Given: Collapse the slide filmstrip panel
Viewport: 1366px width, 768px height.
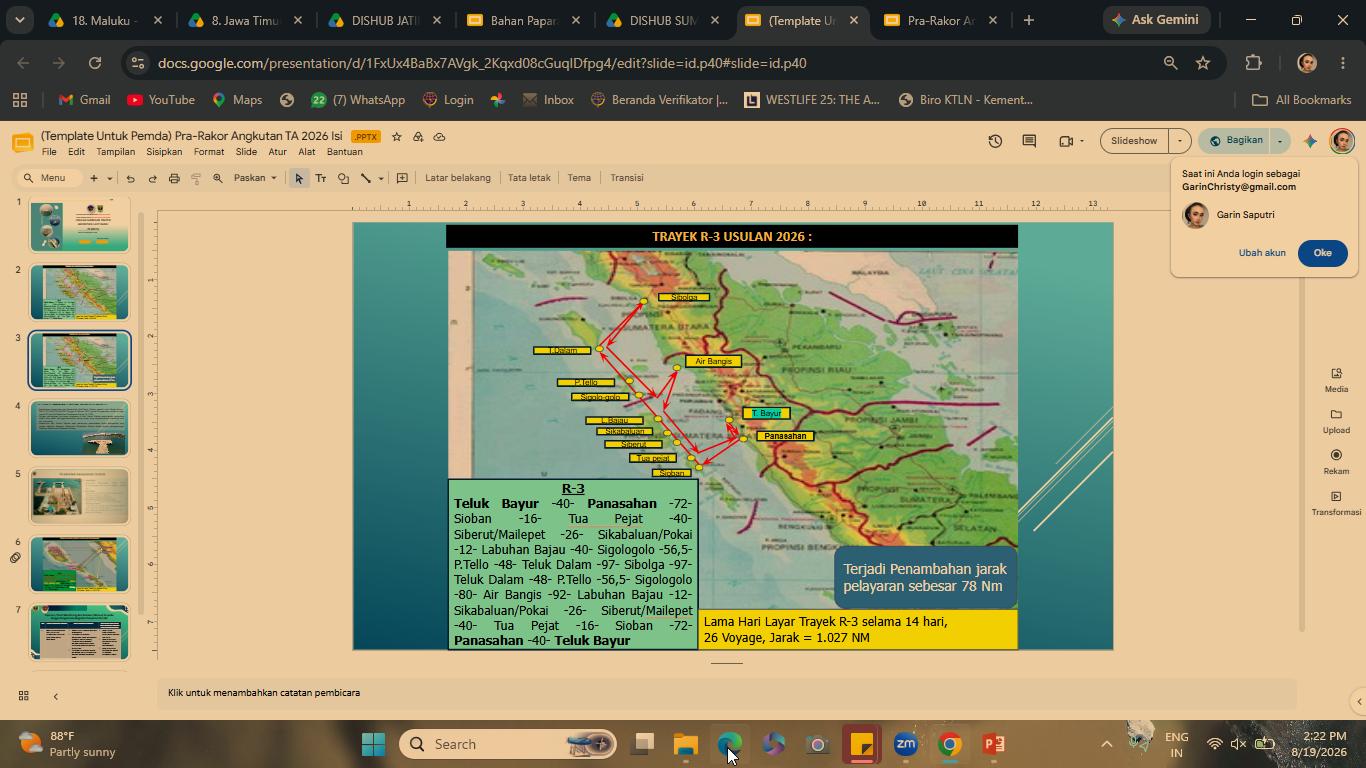Looking at the screenshot, I should pyautogui.click(x=55, y=696).
